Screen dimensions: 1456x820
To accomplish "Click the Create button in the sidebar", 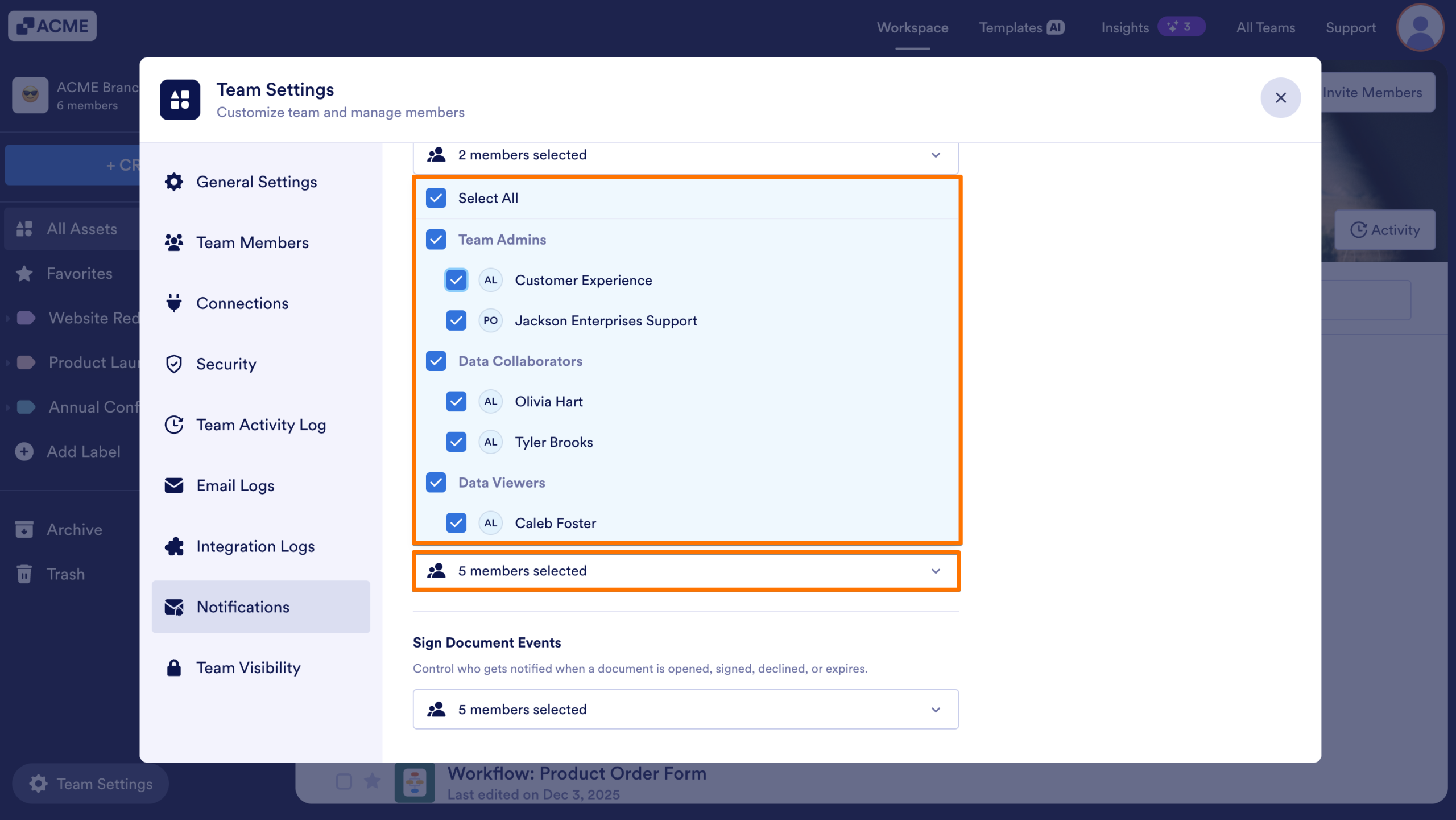I will [73, 165].
